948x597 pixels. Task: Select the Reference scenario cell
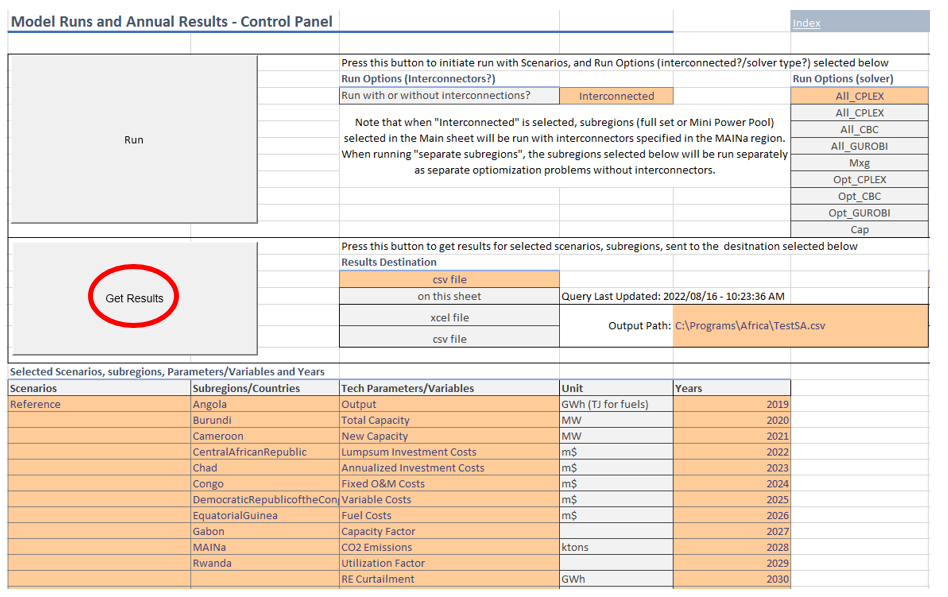99,404
